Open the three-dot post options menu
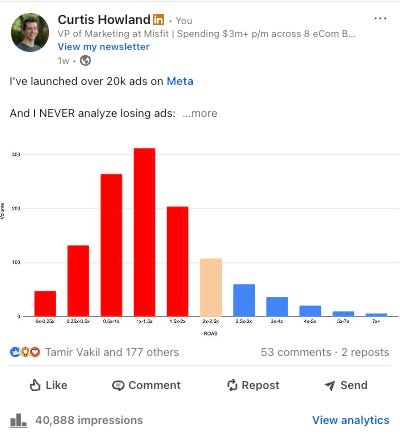The height and width of the screenshot is (438, 400). coord(380,18)
